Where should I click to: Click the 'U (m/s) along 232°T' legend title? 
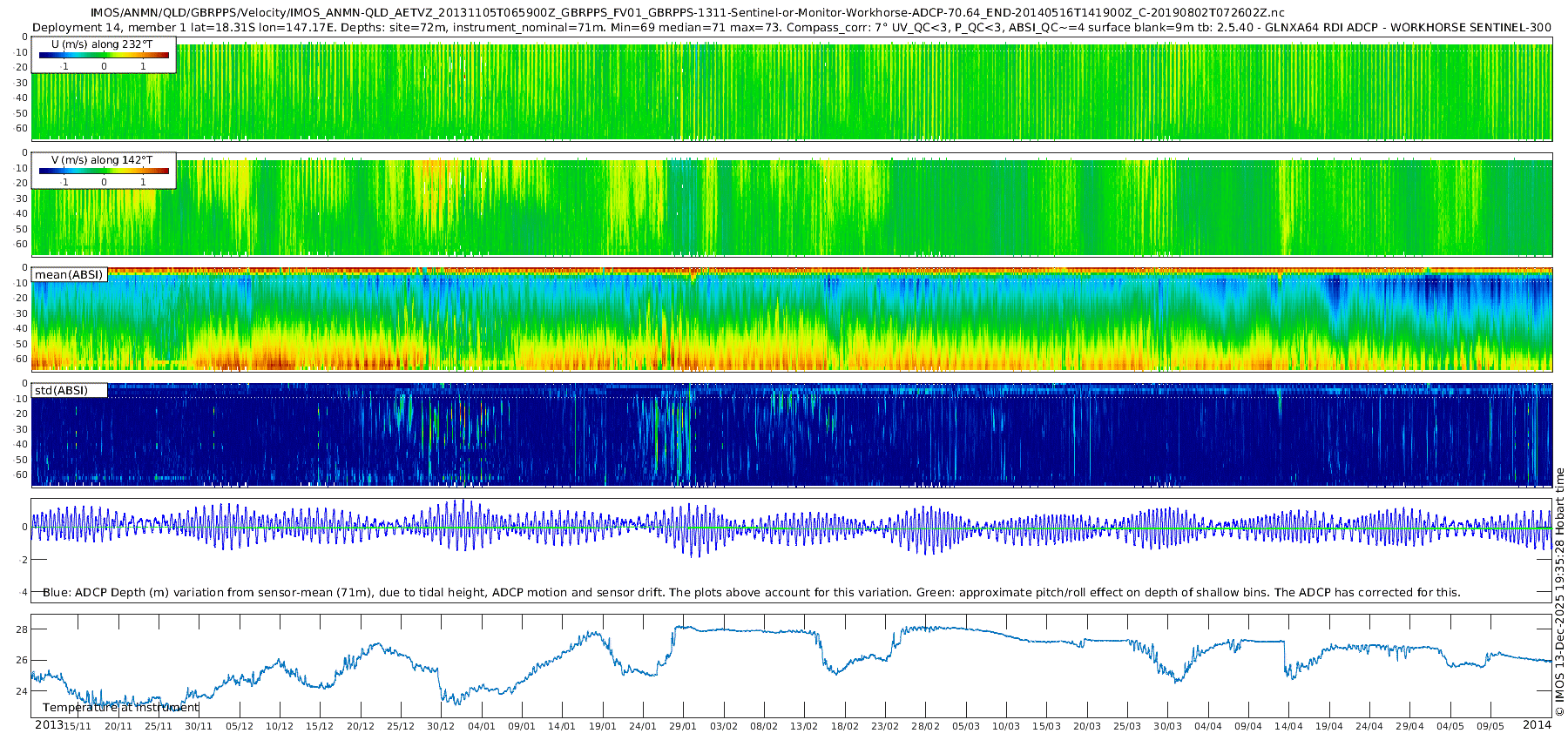[102, 44]
